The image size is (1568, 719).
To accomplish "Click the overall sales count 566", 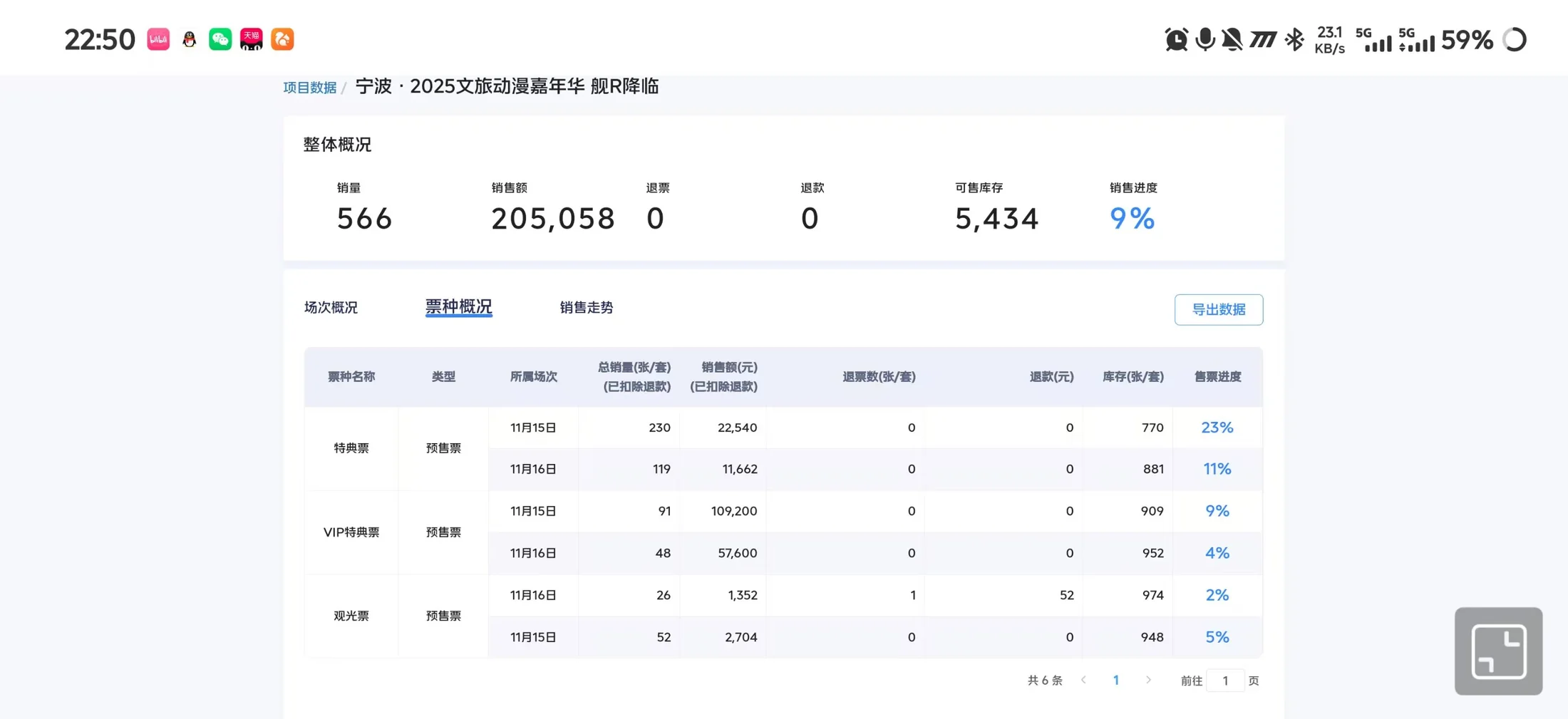I will point(364,219).
